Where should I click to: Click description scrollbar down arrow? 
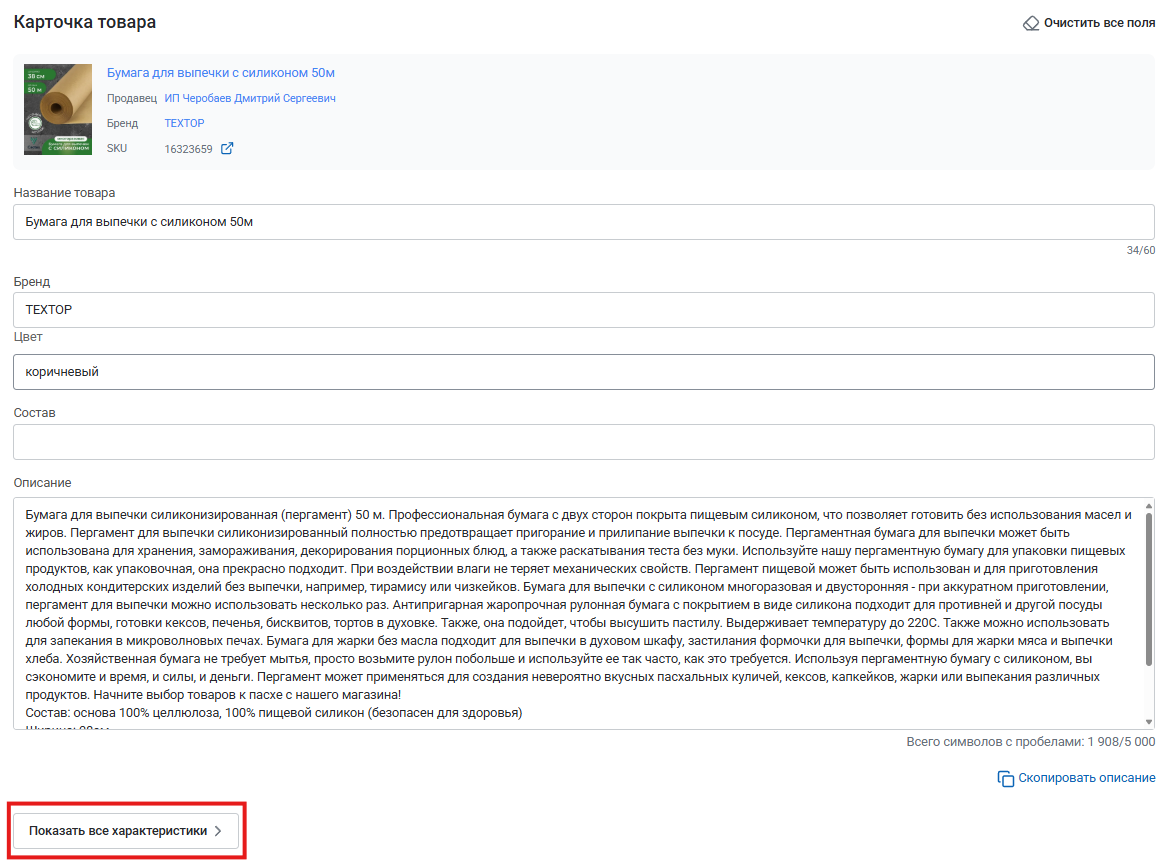click(x=1148, y=722)
